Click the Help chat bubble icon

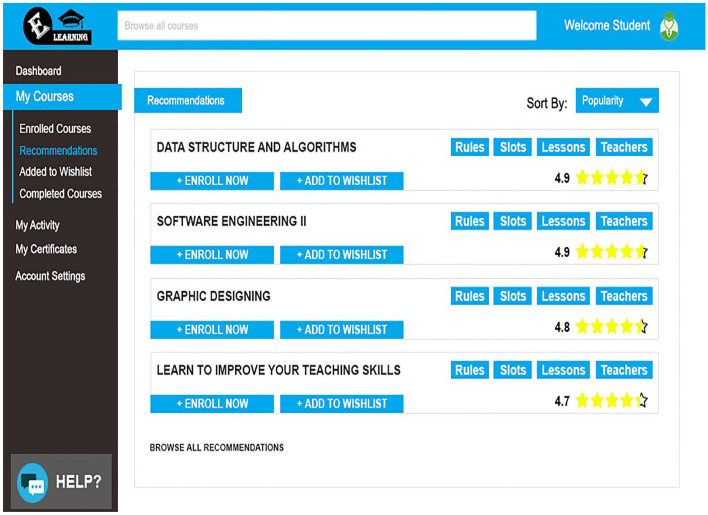click(x=32, y=483)
